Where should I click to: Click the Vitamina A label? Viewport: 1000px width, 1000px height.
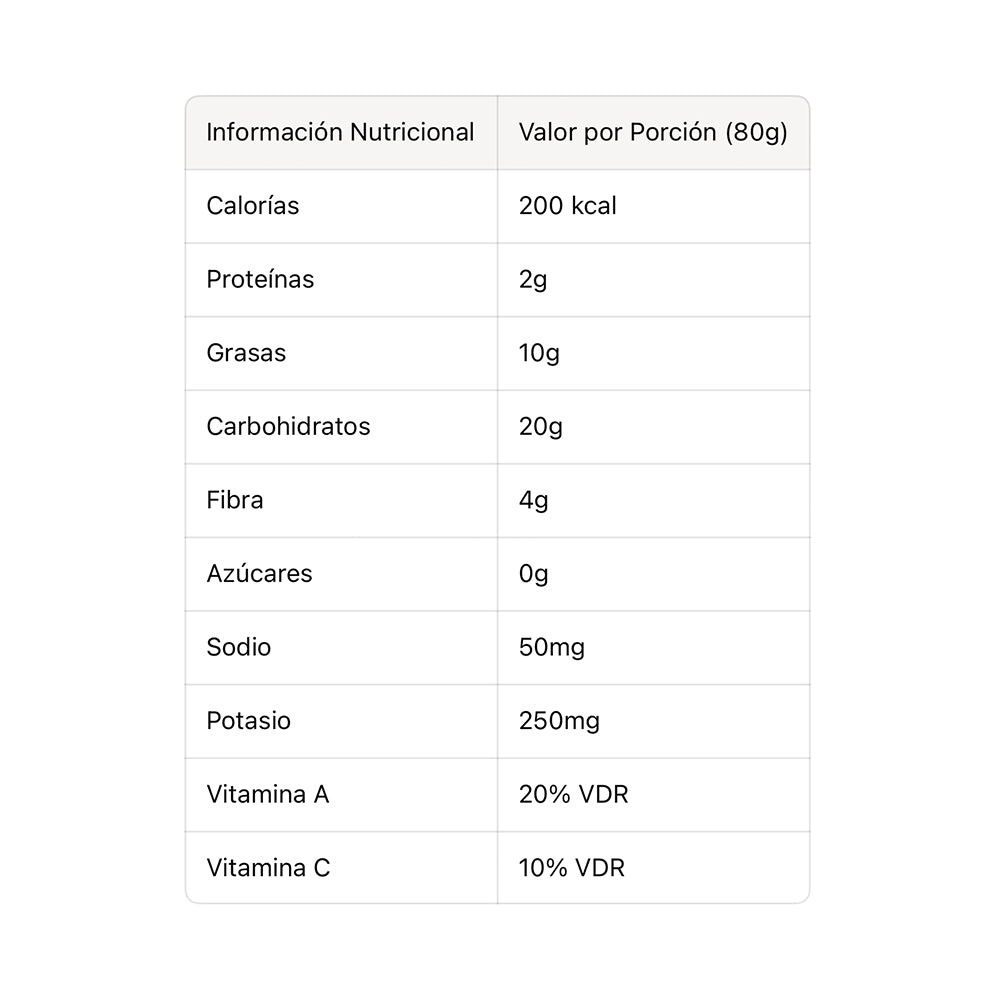coord(268,794)
